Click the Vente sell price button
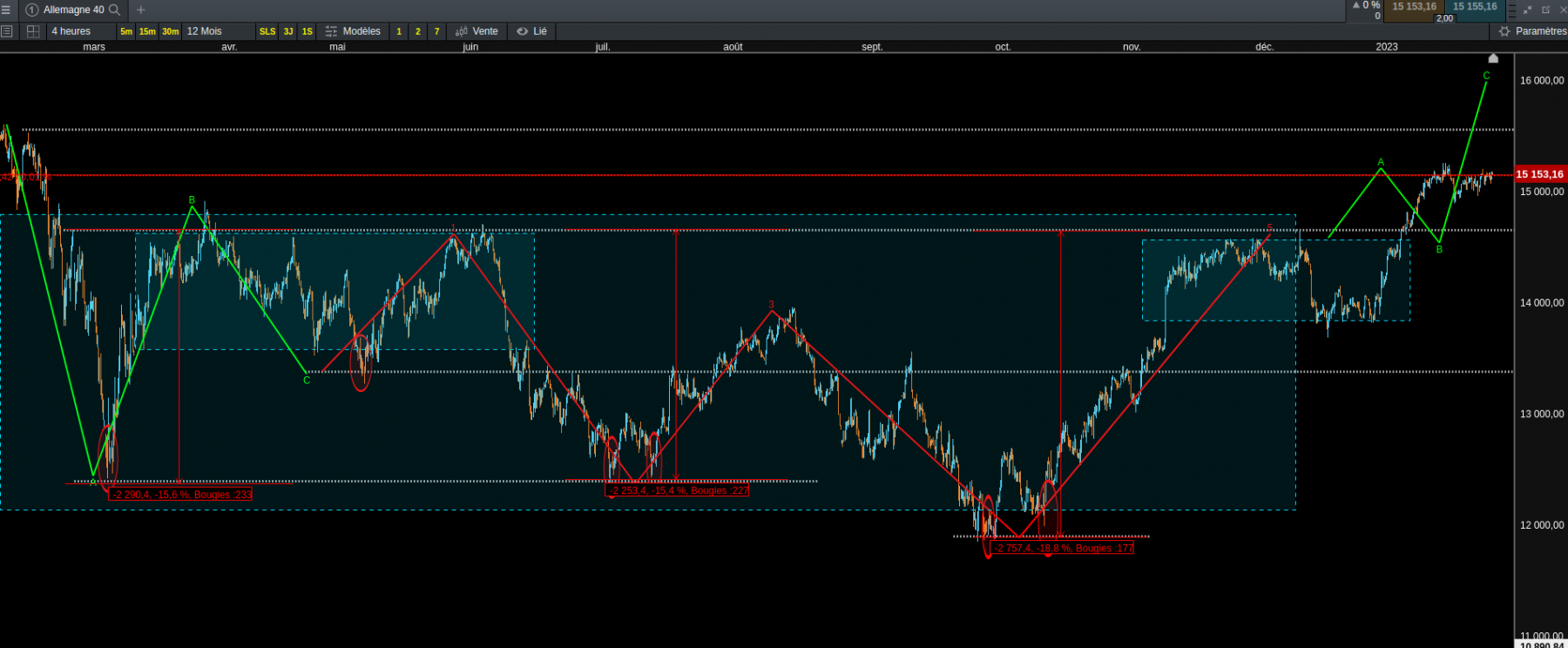1568x648 pixels. tap(476, 31)
